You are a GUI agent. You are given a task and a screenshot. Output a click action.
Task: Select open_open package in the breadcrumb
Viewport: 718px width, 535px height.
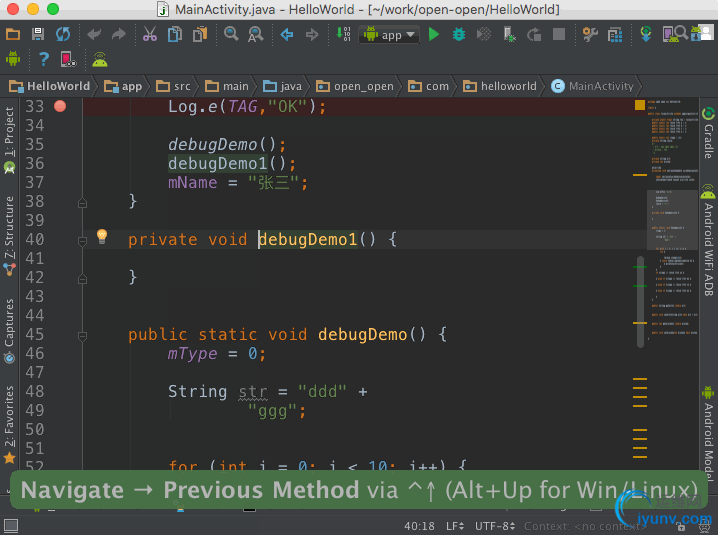click(x=355, y=86)
